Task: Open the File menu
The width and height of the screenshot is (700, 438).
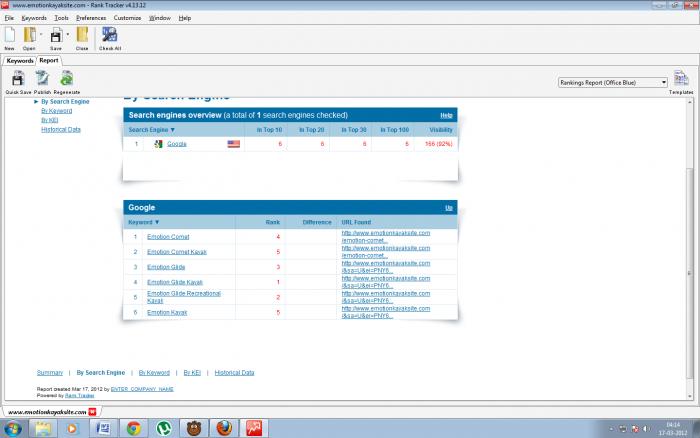Action: (x=9, y=18)
